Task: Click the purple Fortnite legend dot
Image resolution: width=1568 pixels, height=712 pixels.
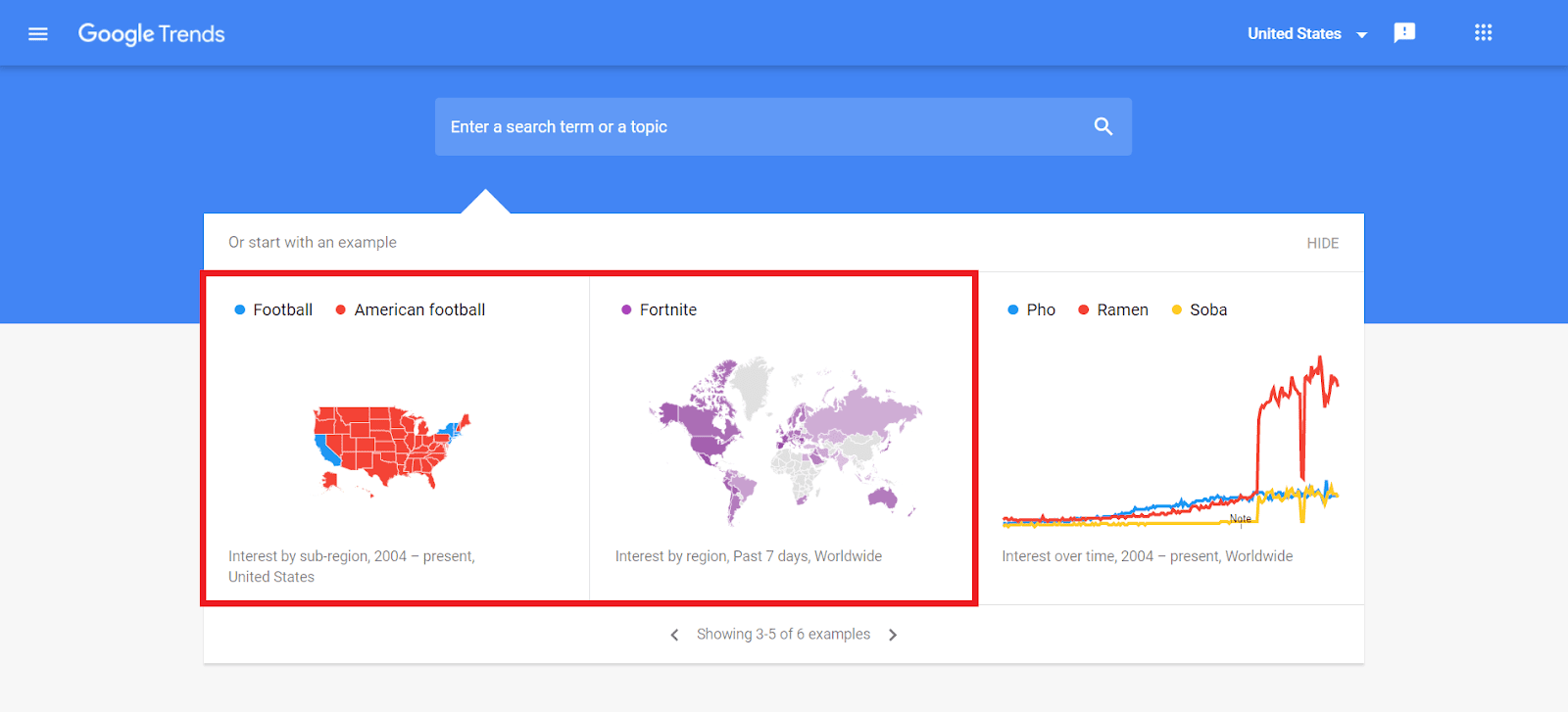Action: point(626,309)
